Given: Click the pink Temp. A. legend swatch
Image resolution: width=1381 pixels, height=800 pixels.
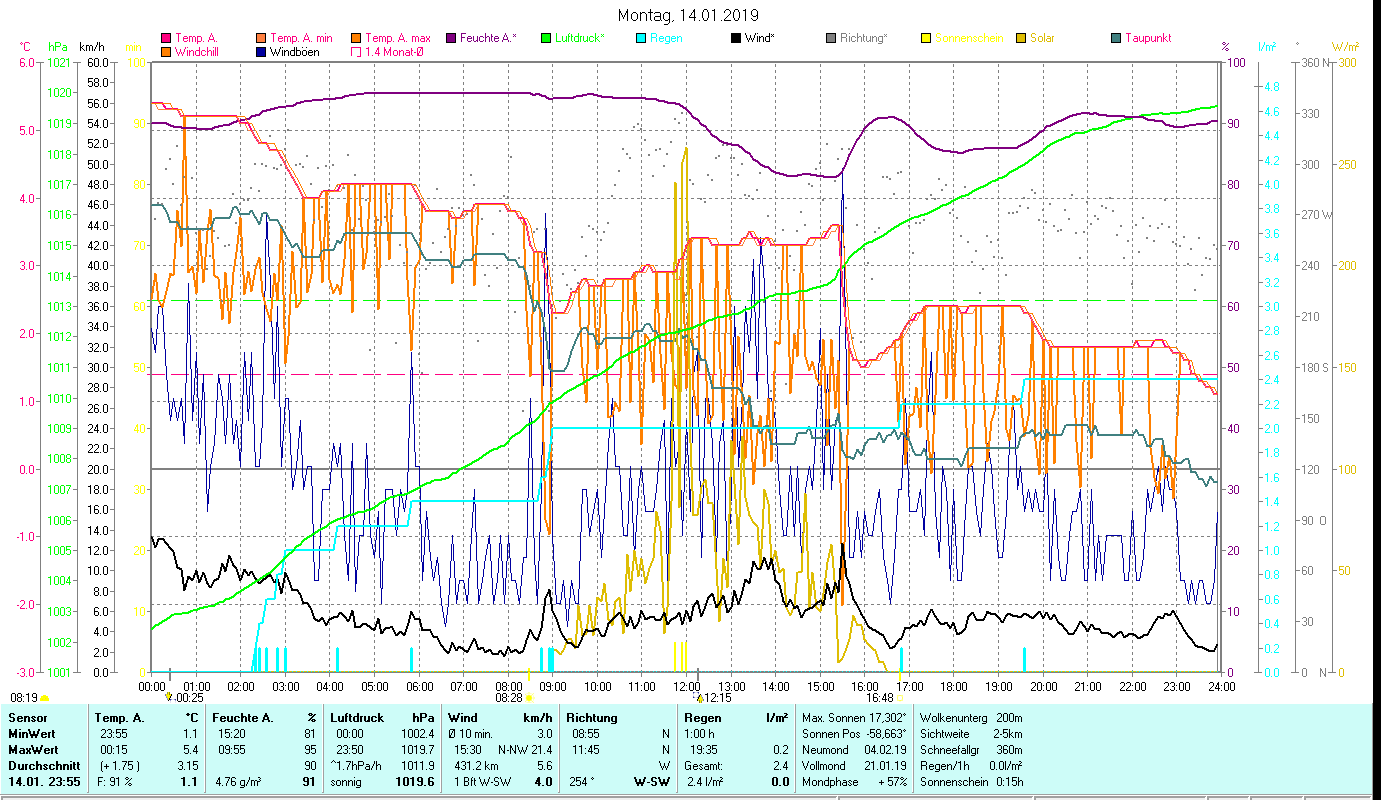Looking at the screenshot, I should pos(166,38).
